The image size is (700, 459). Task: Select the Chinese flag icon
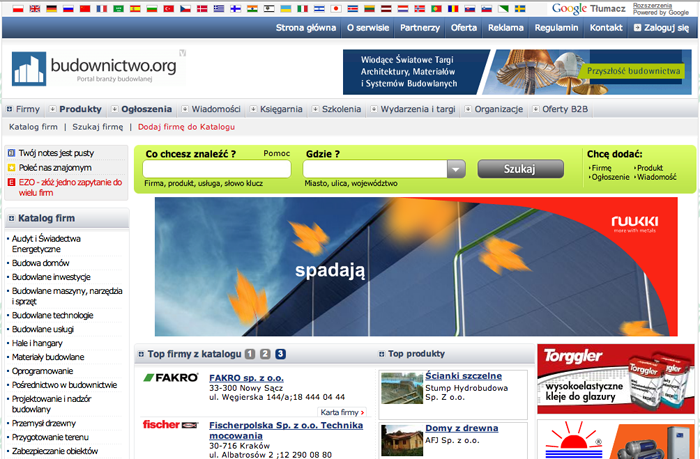coord(85,8)
